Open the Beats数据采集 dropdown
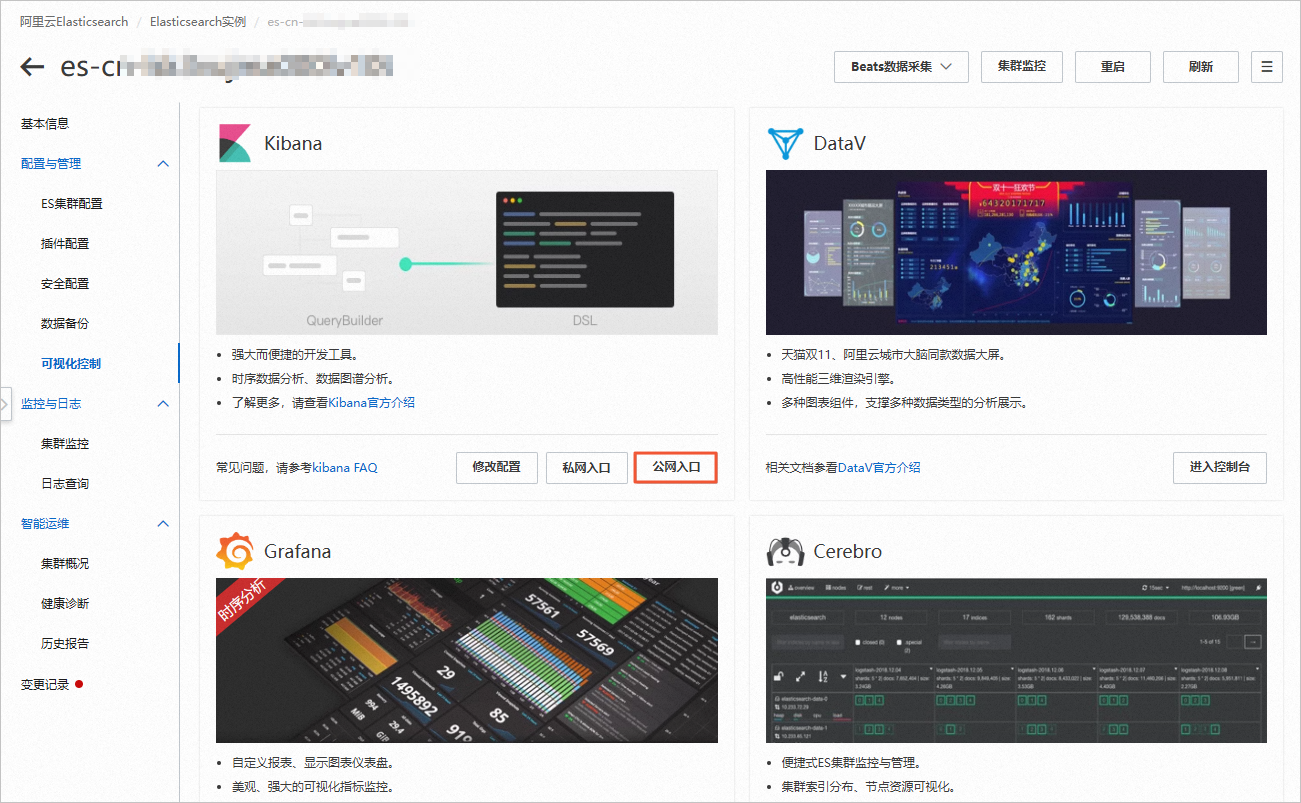This screenshot has width=1301, height=803. point(901,67)
